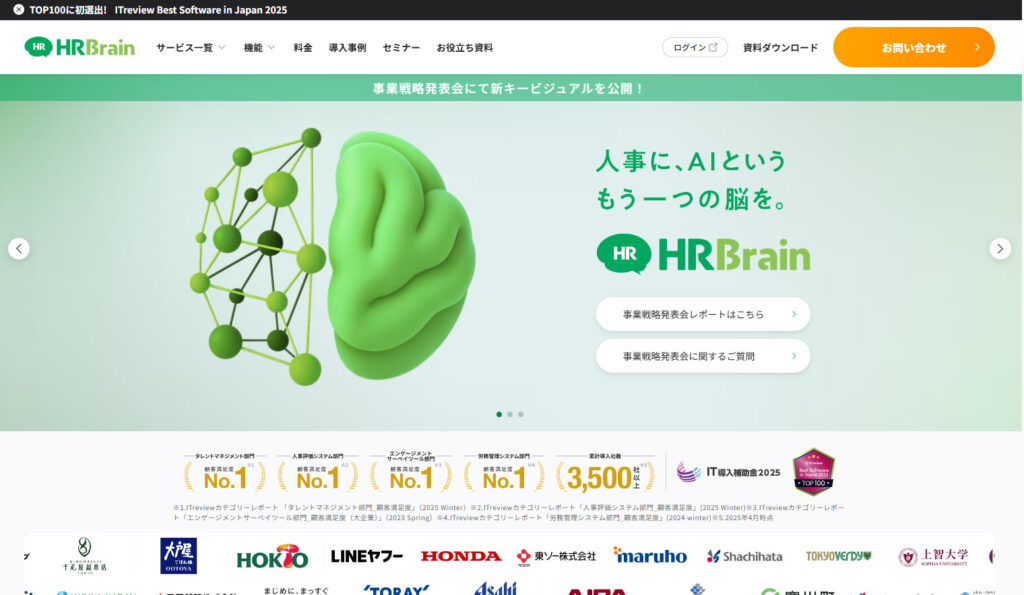
Task: Click the orange お問い合わせ button
Action: click(912, 46)
